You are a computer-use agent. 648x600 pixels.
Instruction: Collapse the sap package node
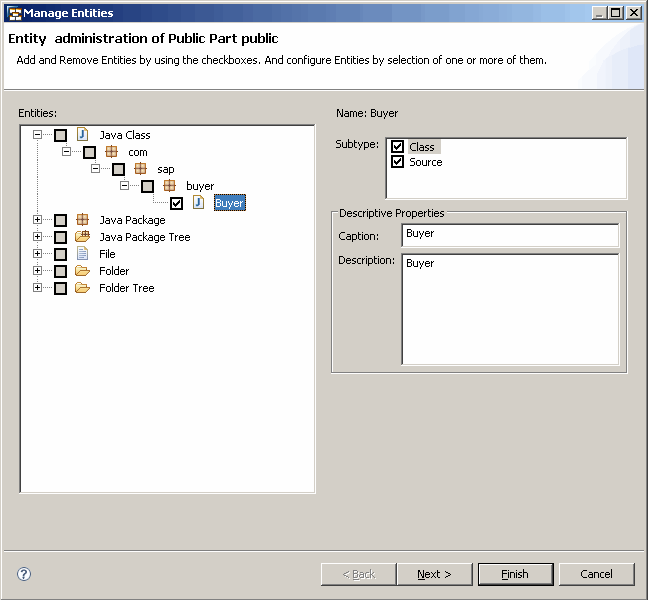(x=95, y=168)
